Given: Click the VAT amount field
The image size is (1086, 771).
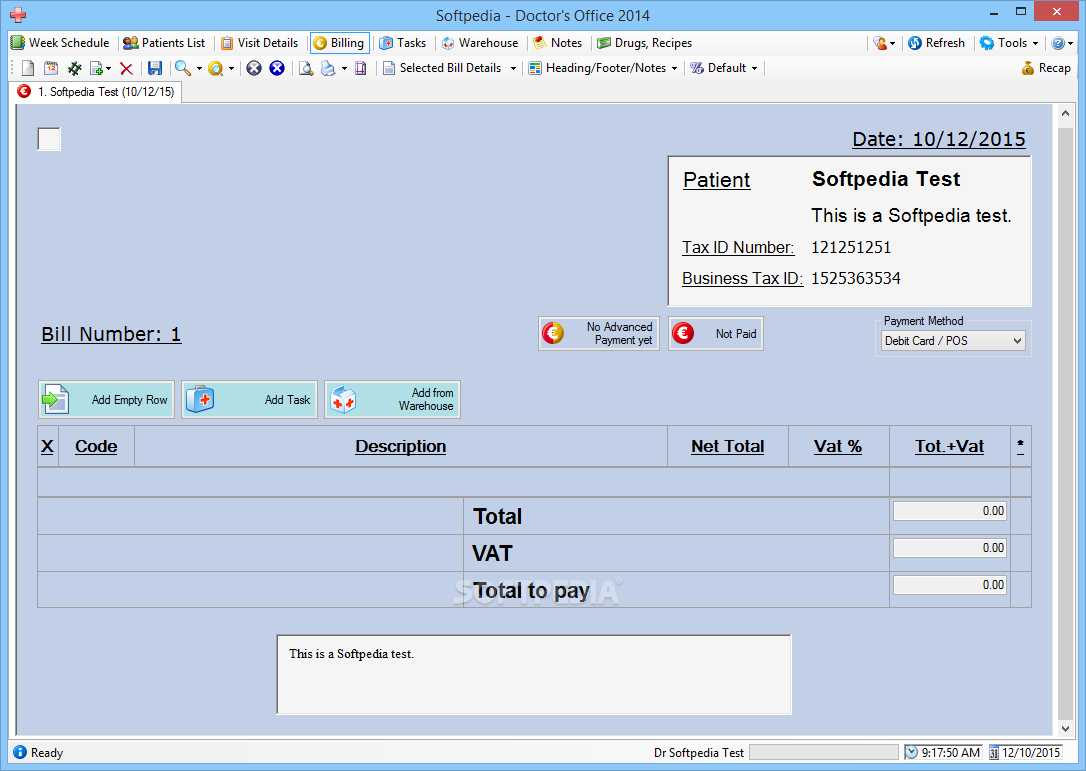Looking at the screenshot, I should click(950, 548).
